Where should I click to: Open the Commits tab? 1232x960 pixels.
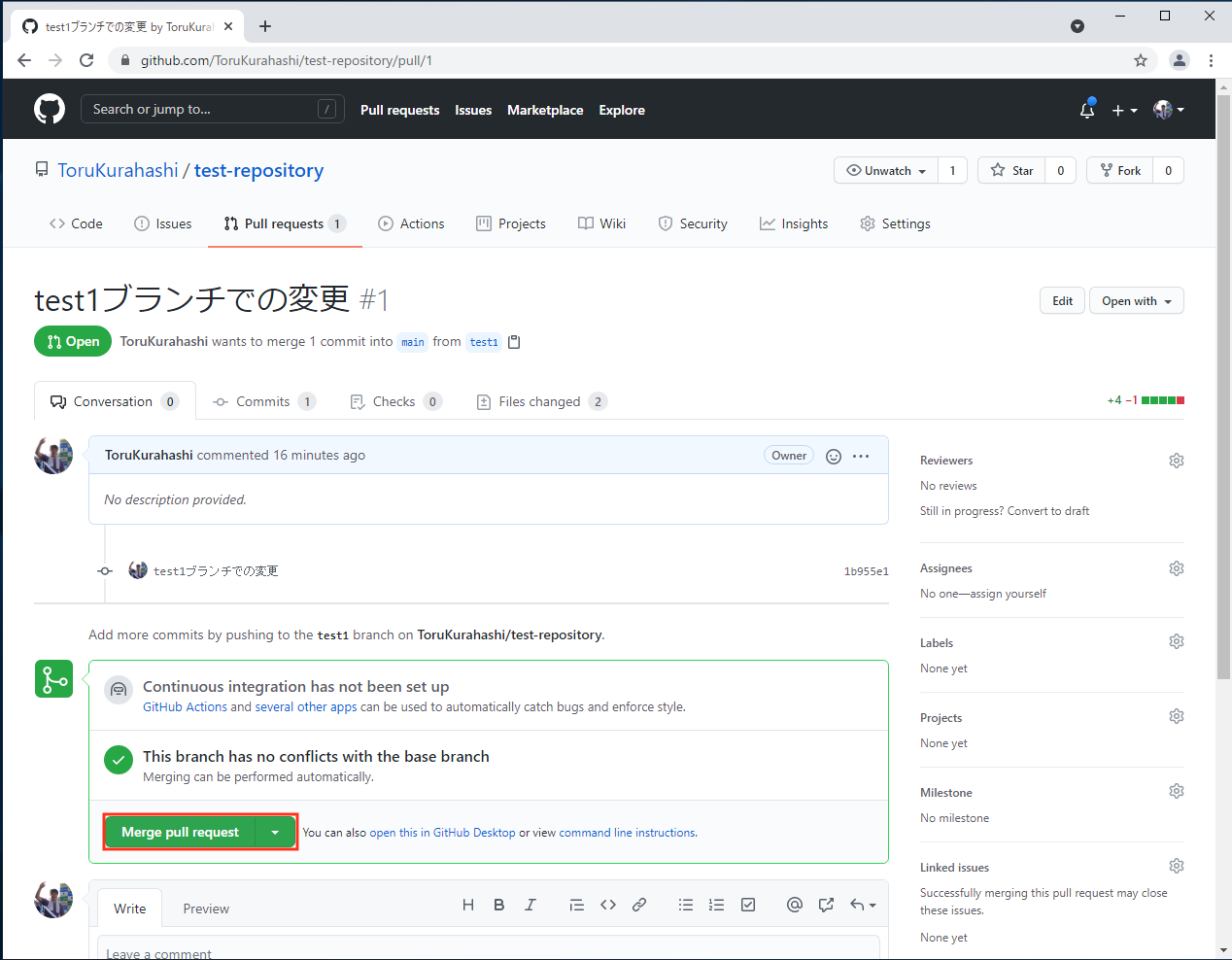click(263, 401)
